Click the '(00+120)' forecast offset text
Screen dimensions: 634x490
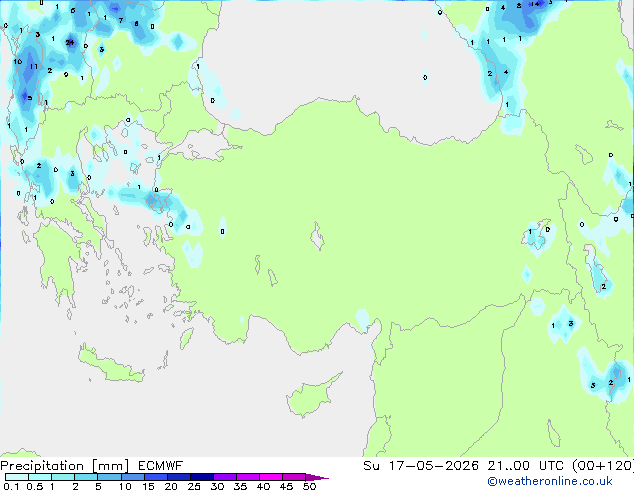(x=602, y=466)
